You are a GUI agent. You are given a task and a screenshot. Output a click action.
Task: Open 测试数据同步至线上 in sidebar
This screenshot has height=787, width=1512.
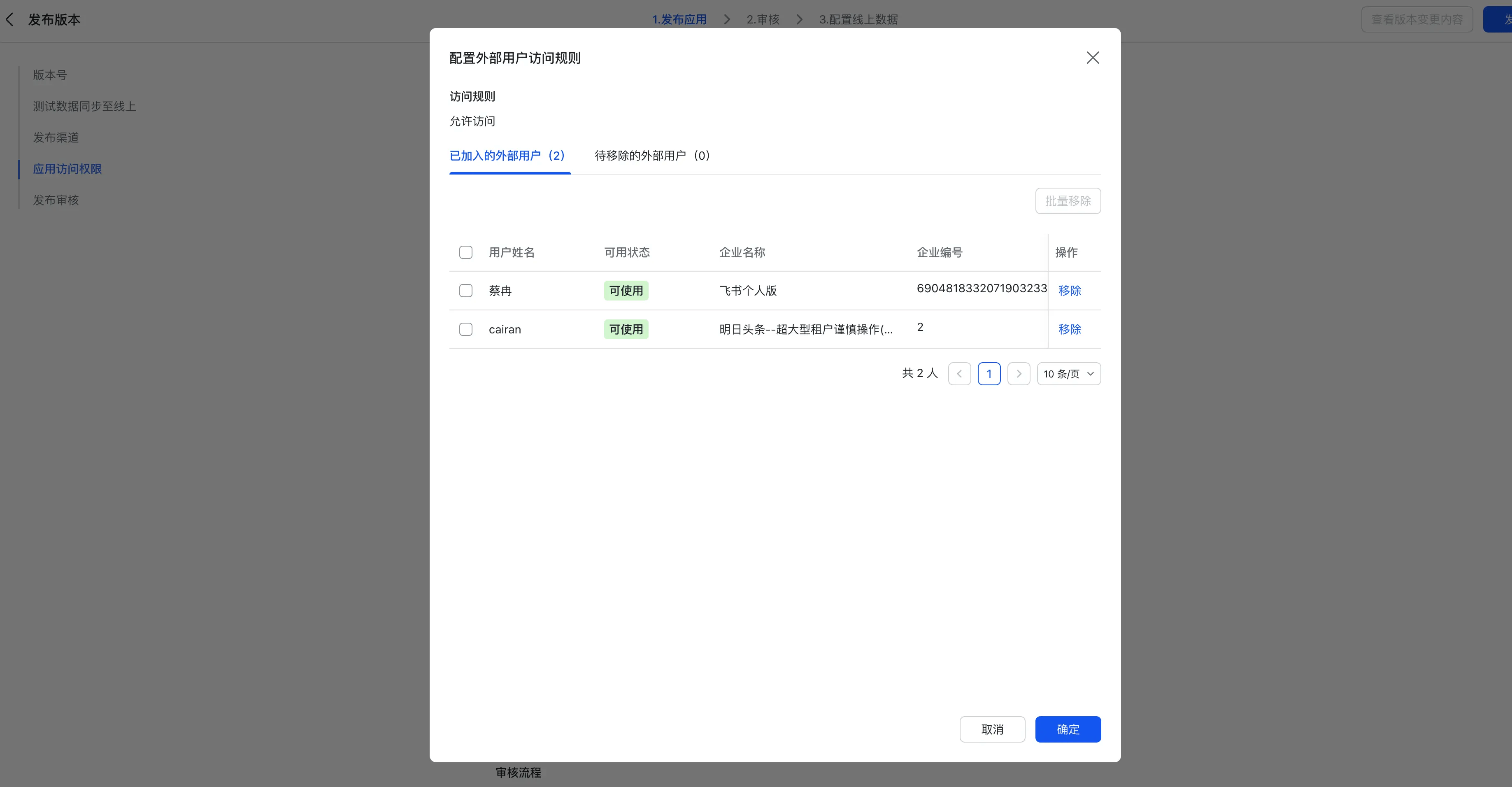click(84, 106)
